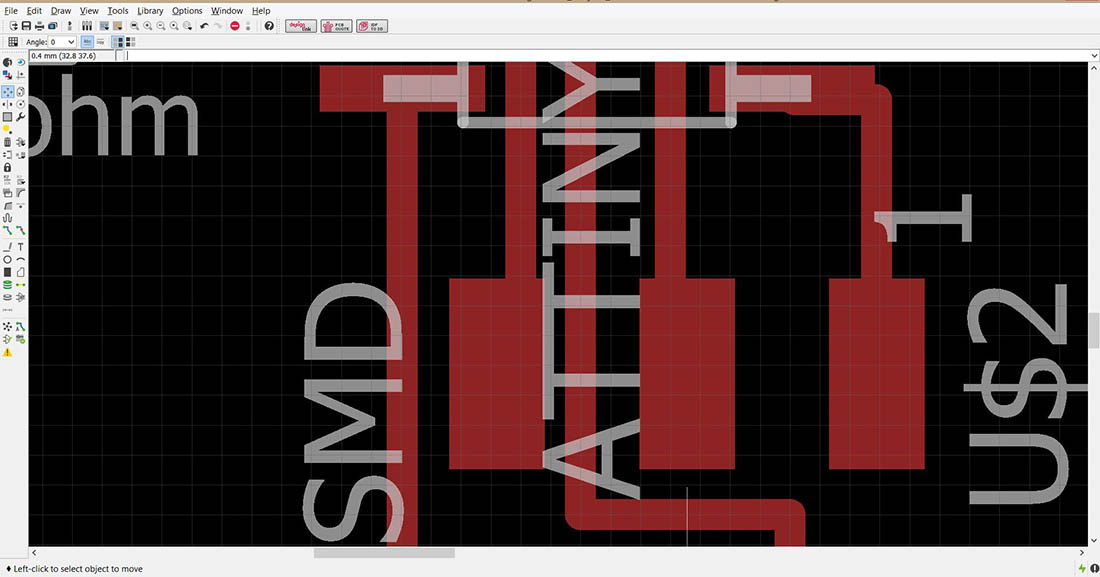Screen dimensions: 1100x577
Task: Open the DRC warning triangle tool
Action: (7, 352)
